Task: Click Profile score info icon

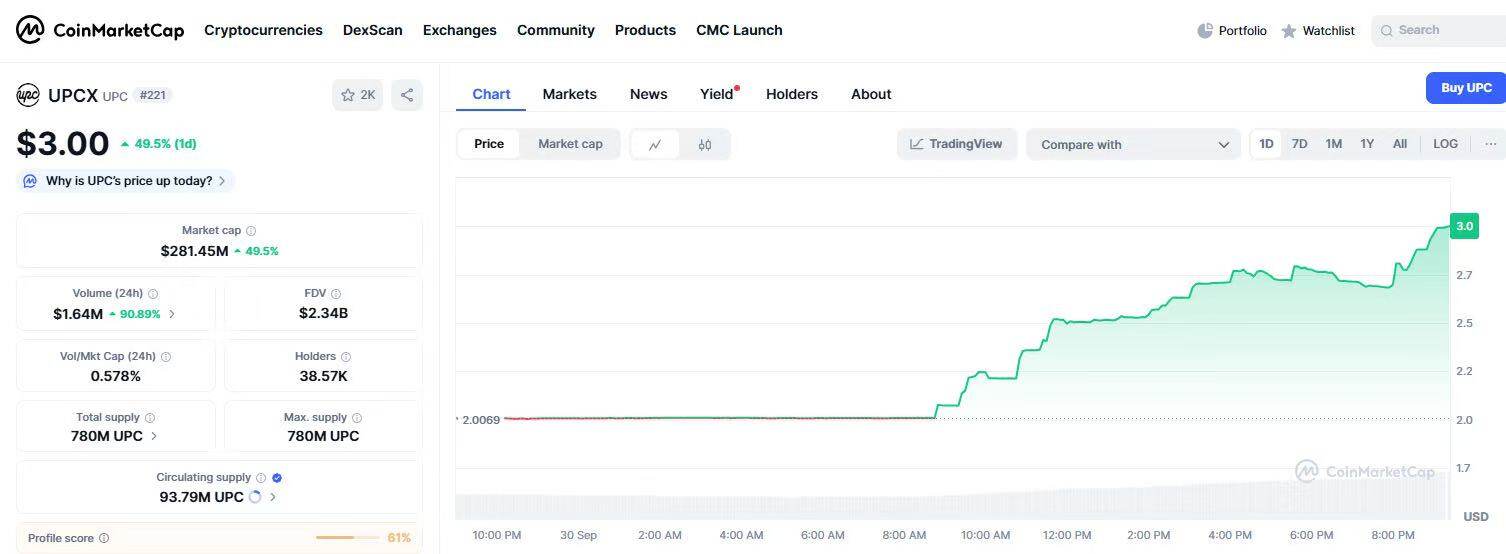Action: (x=104, y=538)
